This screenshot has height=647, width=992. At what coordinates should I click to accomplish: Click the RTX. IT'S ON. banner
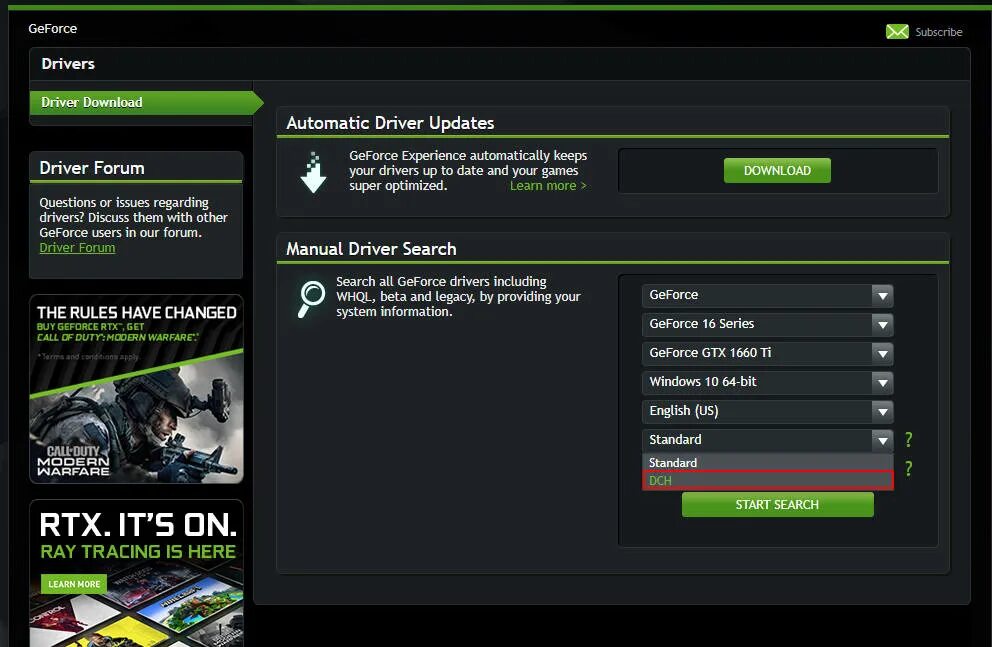click(x=137, y=573)
